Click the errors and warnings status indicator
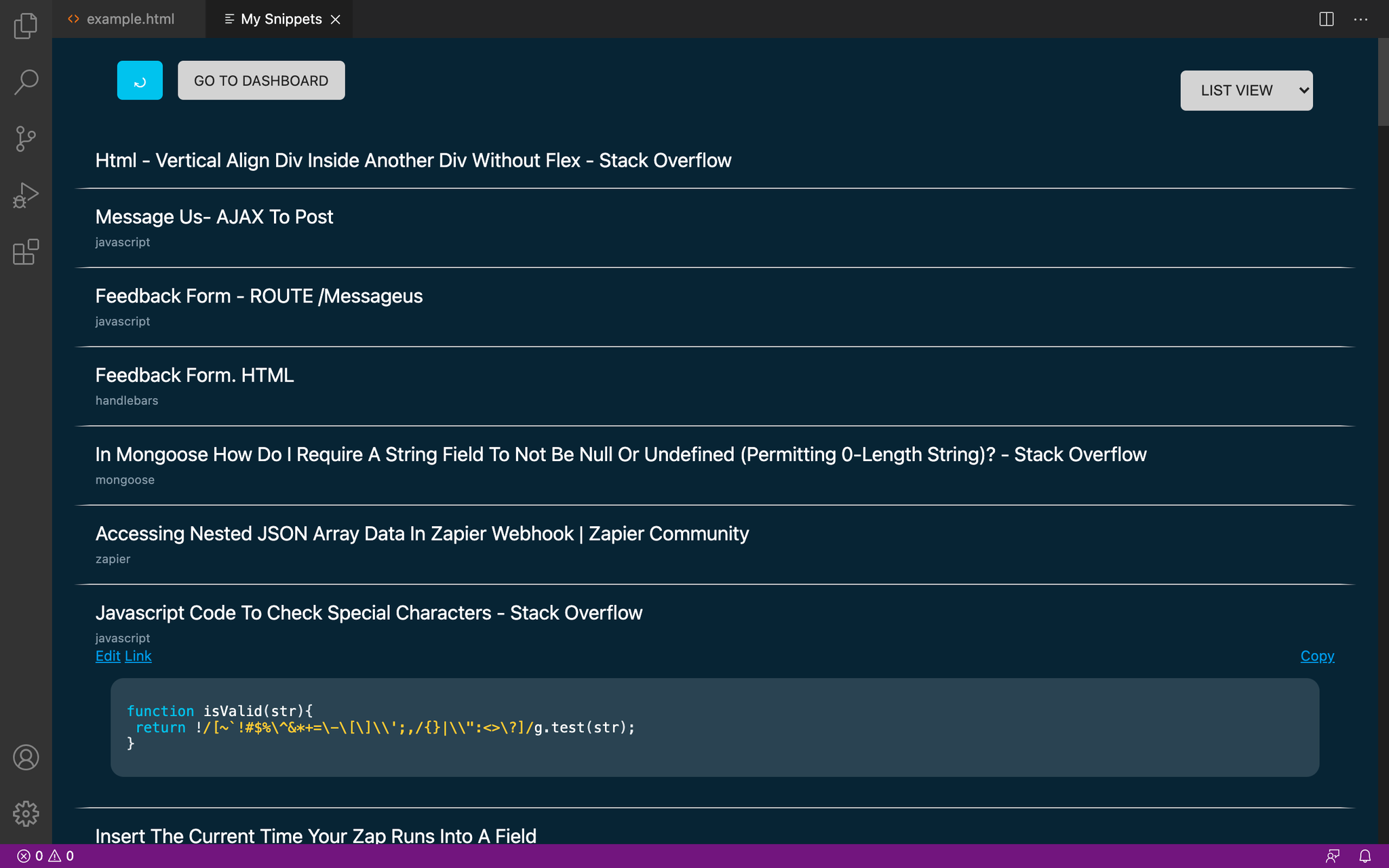This screenshot has width=1389, height=868. [44, 856]
